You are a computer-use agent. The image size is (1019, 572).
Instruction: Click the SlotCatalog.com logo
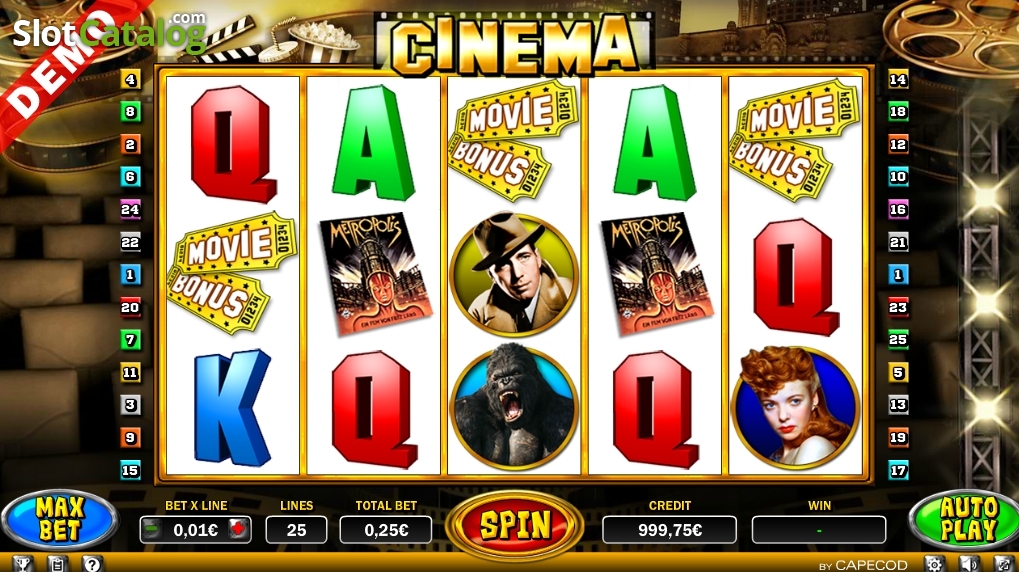[109, 31]
